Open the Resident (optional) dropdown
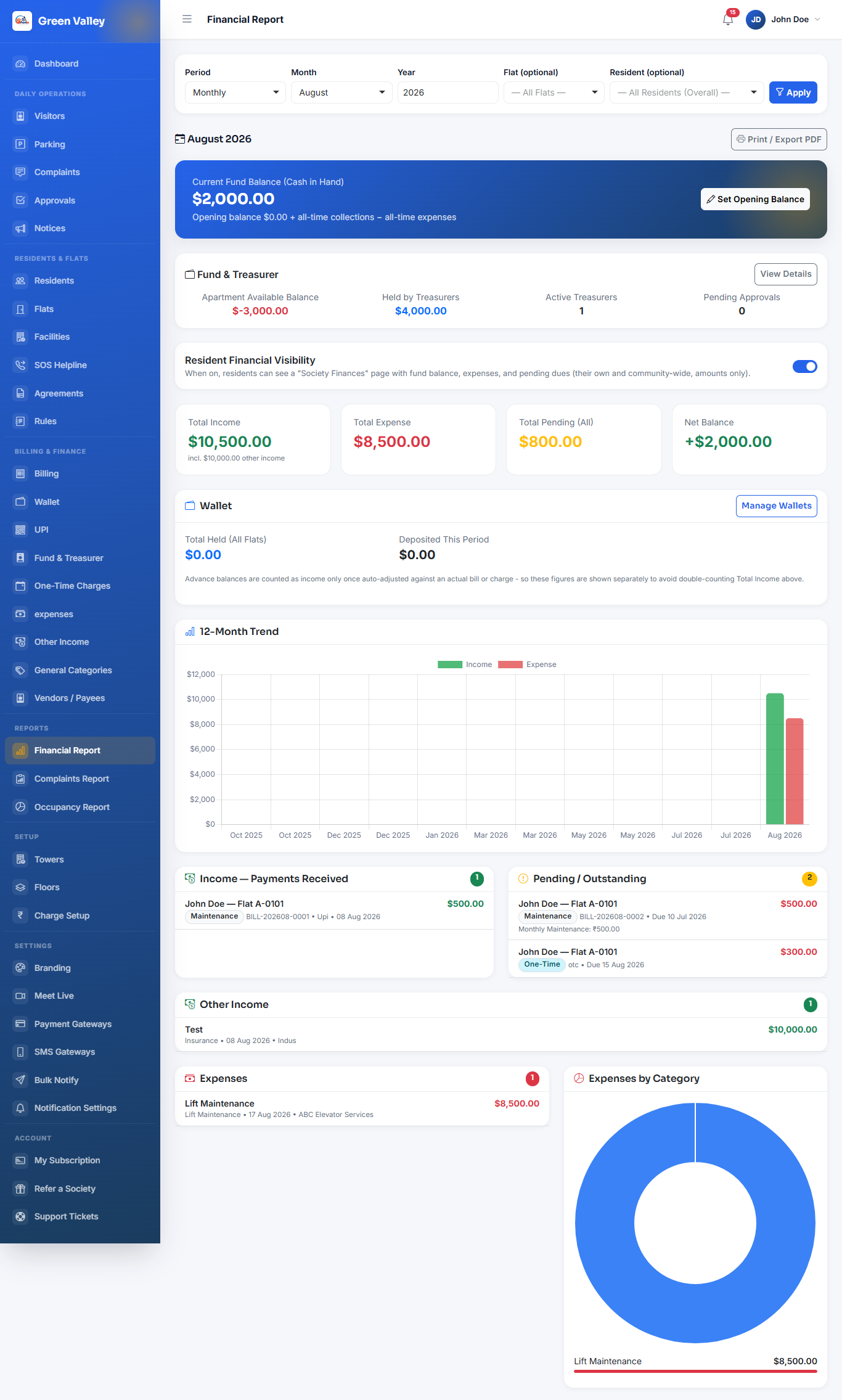 click(687, 92)
